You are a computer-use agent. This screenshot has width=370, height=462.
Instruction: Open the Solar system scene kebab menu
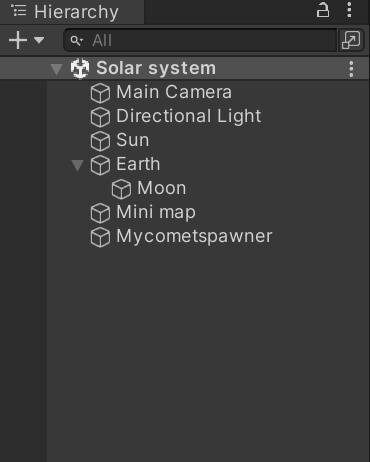[351, 69]
